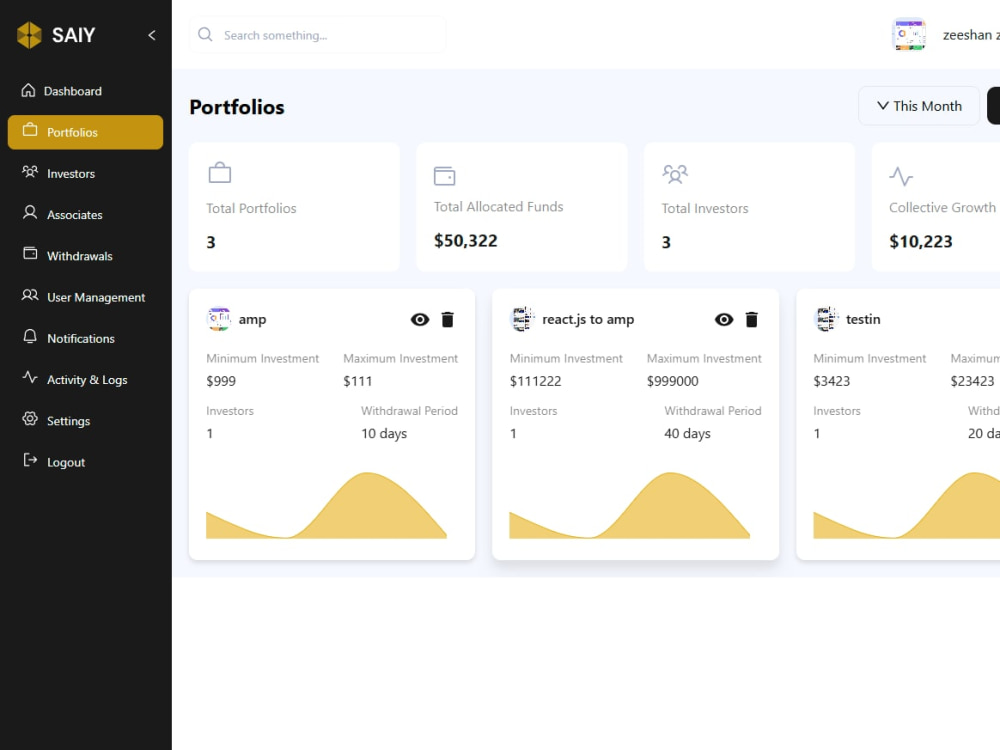Click the '40 days' withdrawal period
Viewport: 1000px width, 750px height.
click(x=688, y=434)
